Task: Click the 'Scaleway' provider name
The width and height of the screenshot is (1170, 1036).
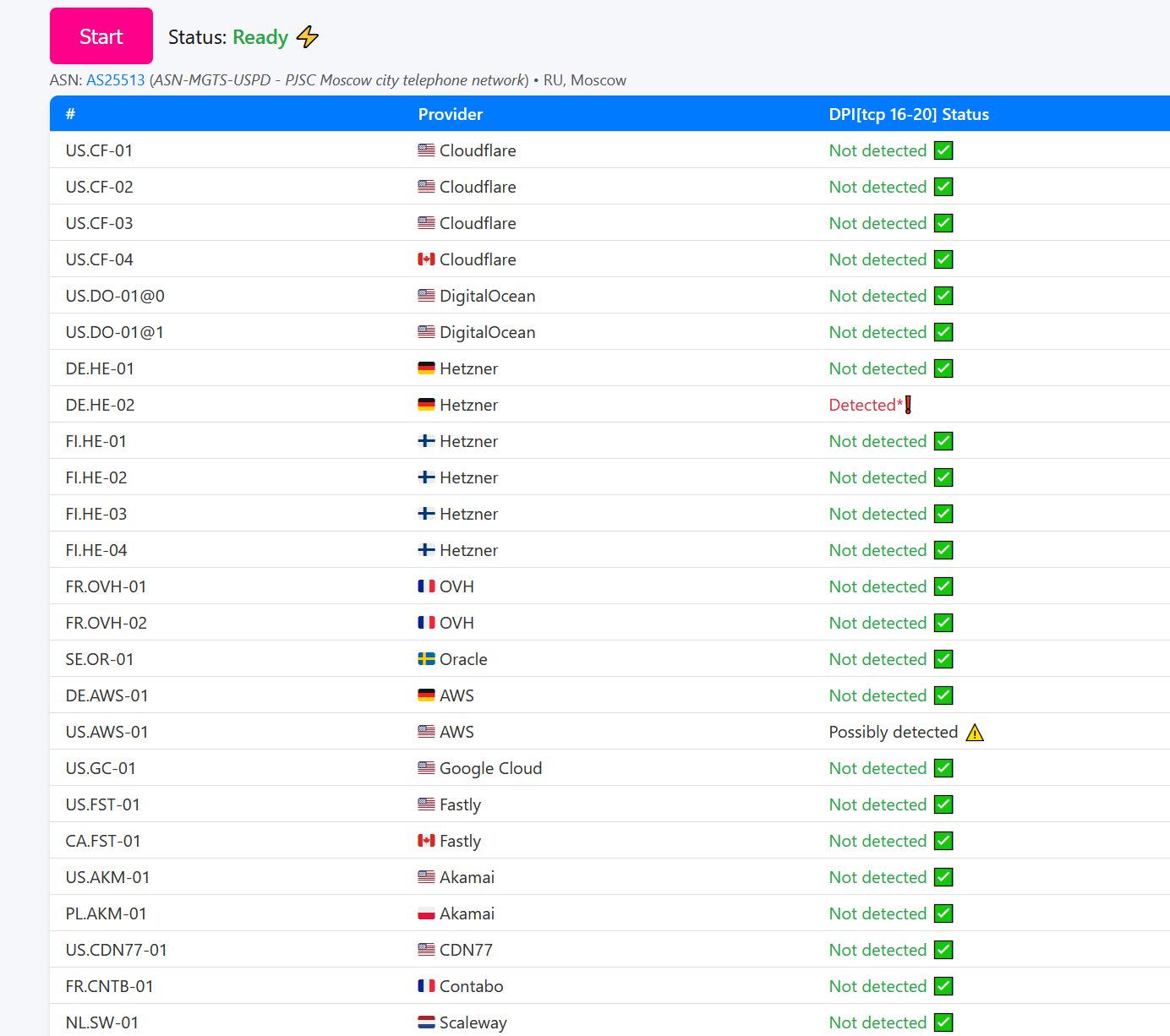Action: [x=473, y=1022]
